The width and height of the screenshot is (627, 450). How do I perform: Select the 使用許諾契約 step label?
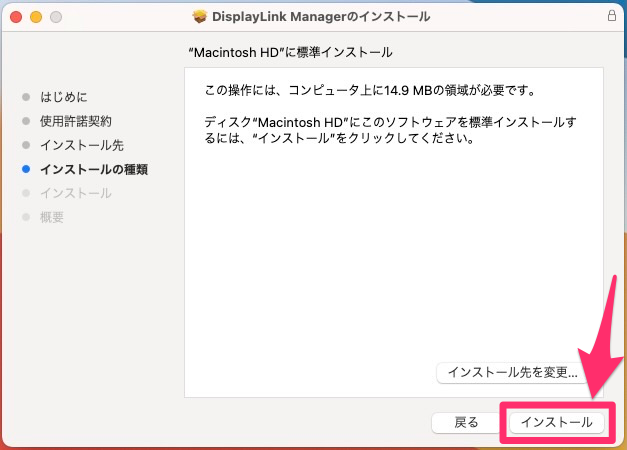pos(76,122)
